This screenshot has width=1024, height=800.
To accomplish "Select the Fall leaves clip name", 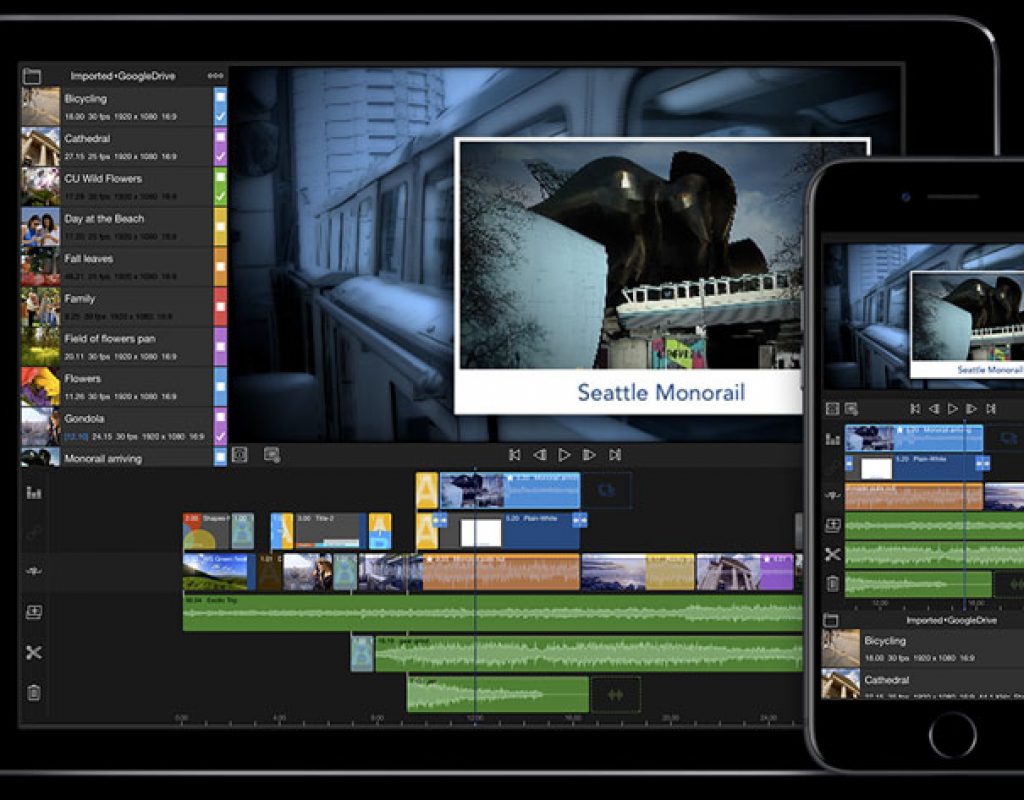I will pos(88,259).
